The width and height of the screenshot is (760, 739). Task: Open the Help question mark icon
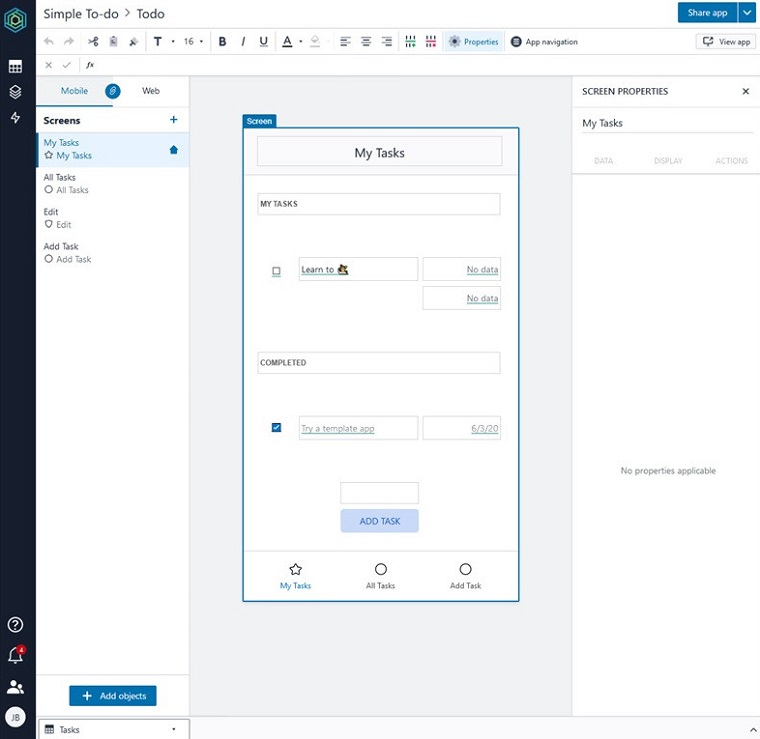click(15, 625)
